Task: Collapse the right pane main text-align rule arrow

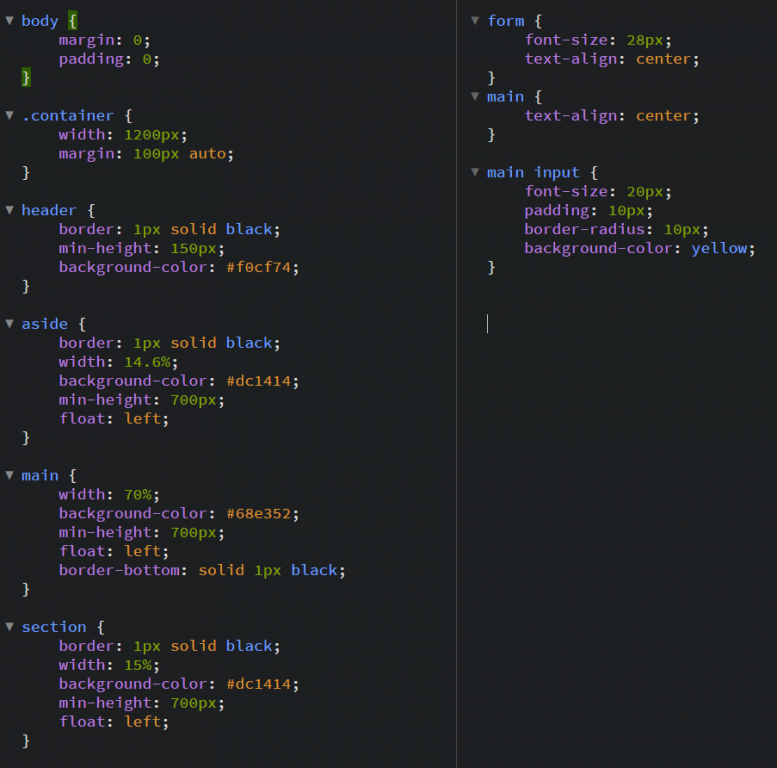Action: click(x=475, y=97)
